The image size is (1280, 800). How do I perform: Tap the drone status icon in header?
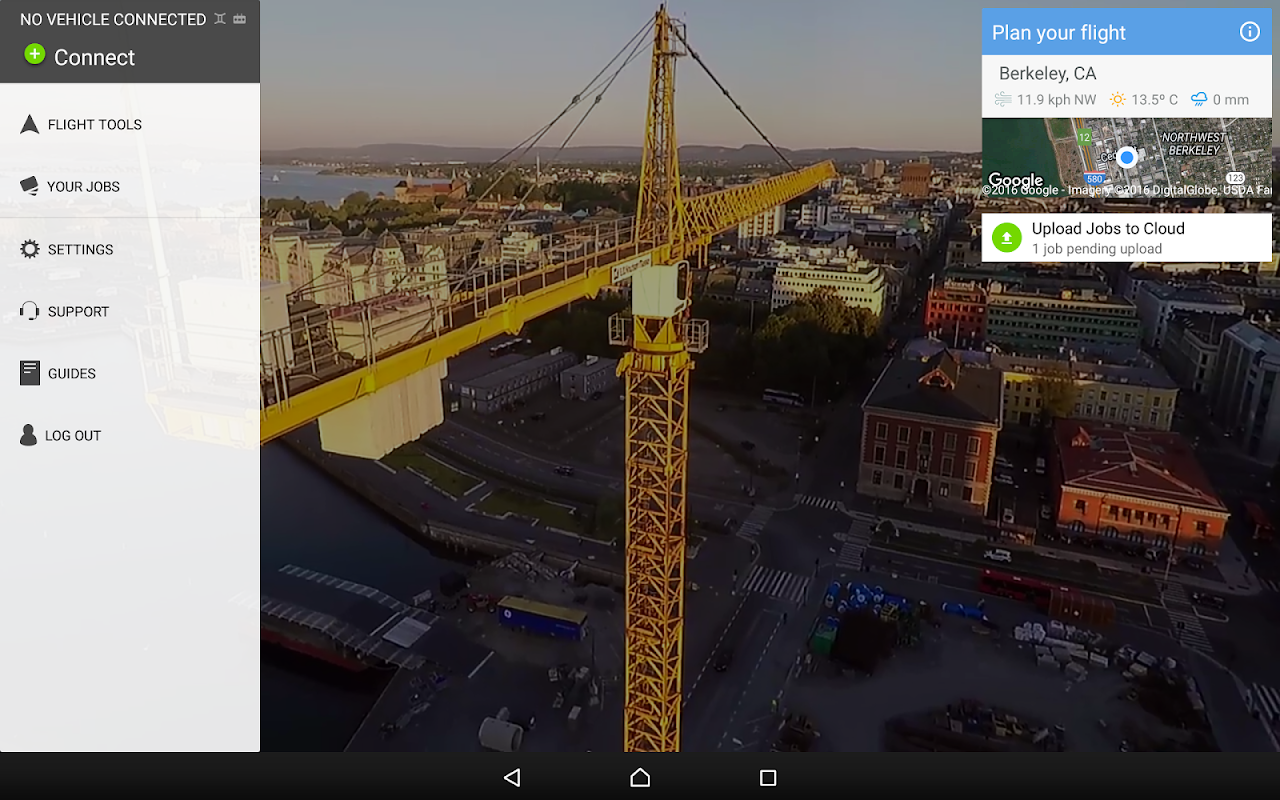click(x=220, y=19)
